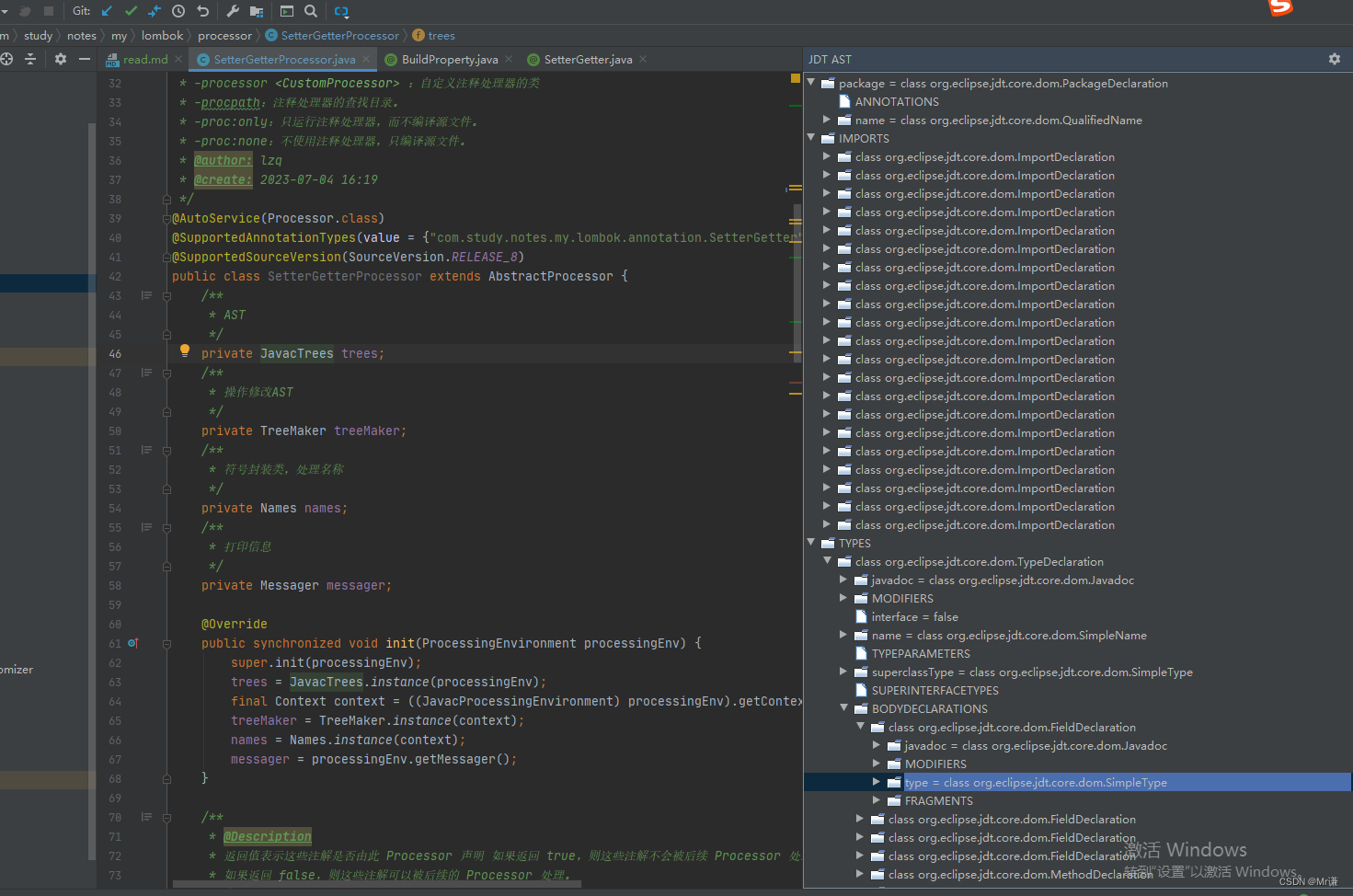Screen dimensions: 1353x896
Task: Close the SetterGetterProcessor.java tab
Action: [x=366, y=59]
